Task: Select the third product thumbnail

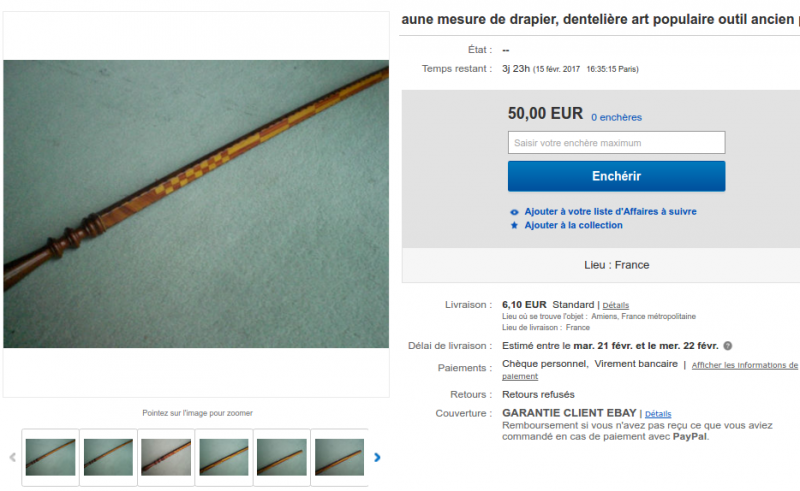Action: pyautogui.click(x=166, y=457)
